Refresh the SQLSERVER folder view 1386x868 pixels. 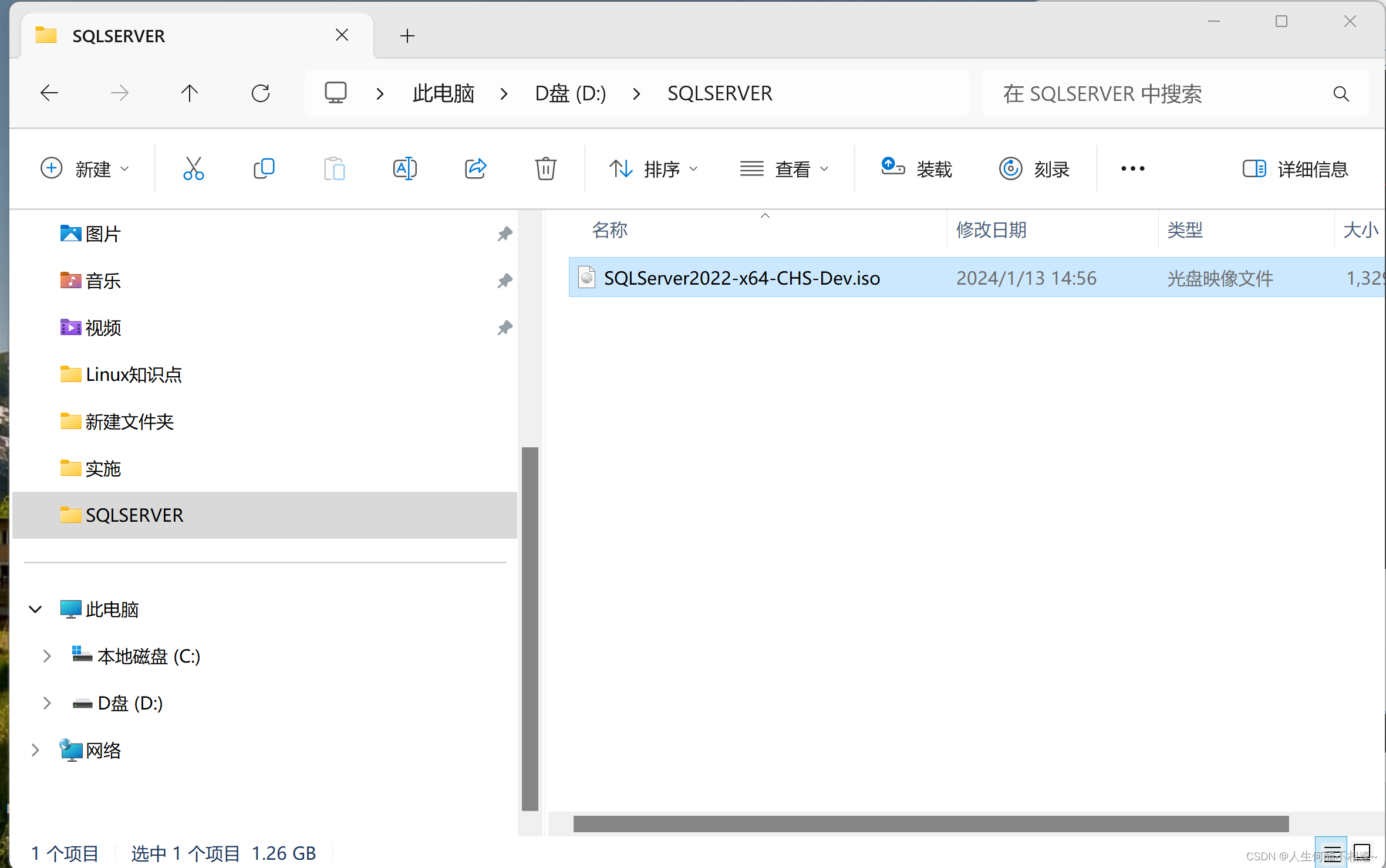point(260,93)
